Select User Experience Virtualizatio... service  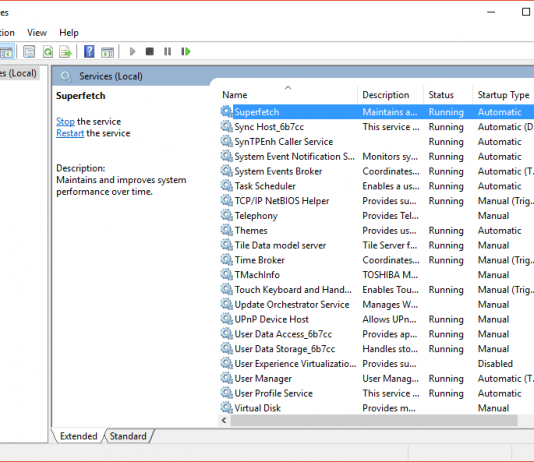pos(376,364)
